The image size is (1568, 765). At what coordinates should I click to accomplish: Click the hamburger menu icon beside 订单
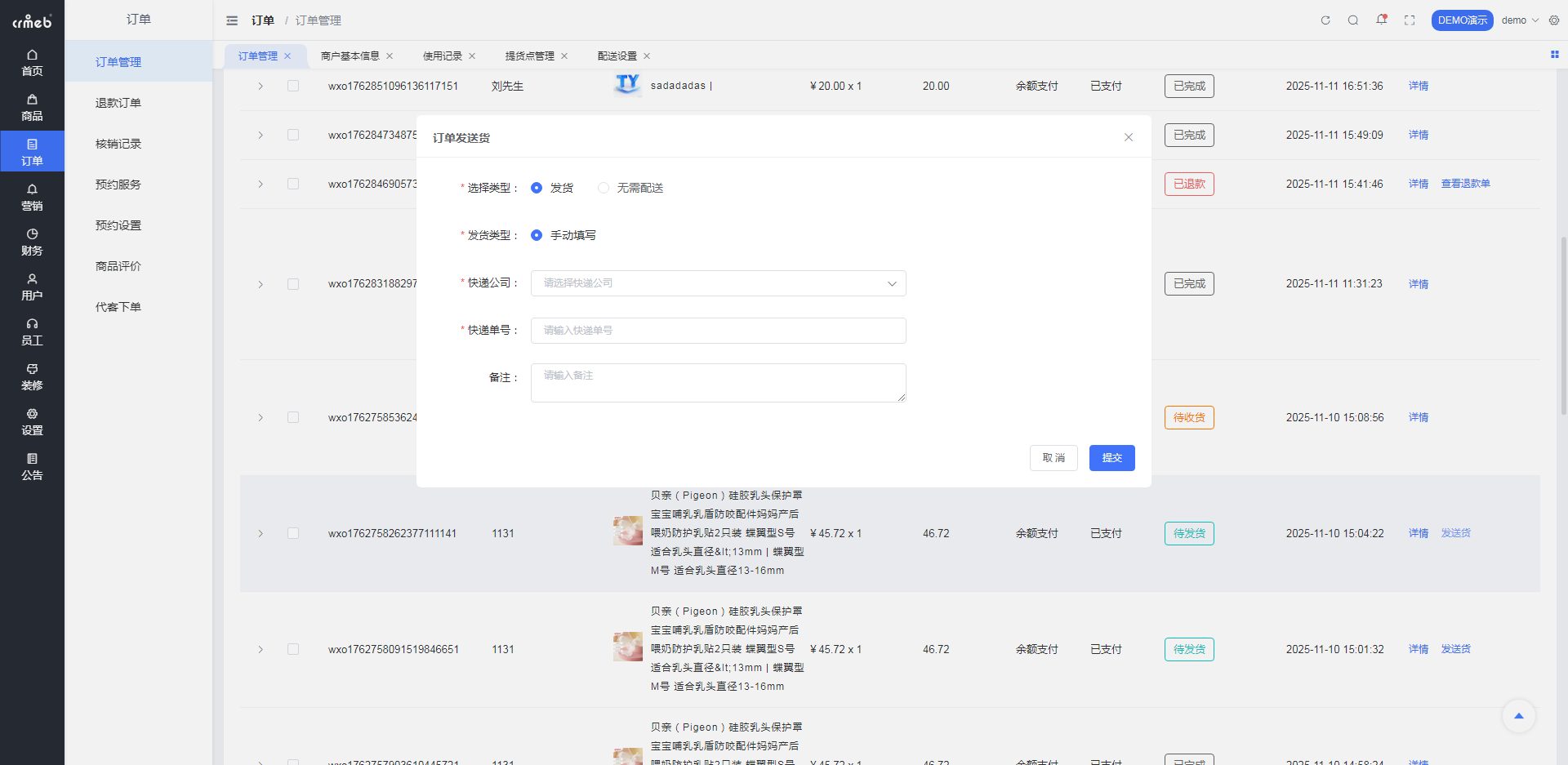[x=232, y=20]
